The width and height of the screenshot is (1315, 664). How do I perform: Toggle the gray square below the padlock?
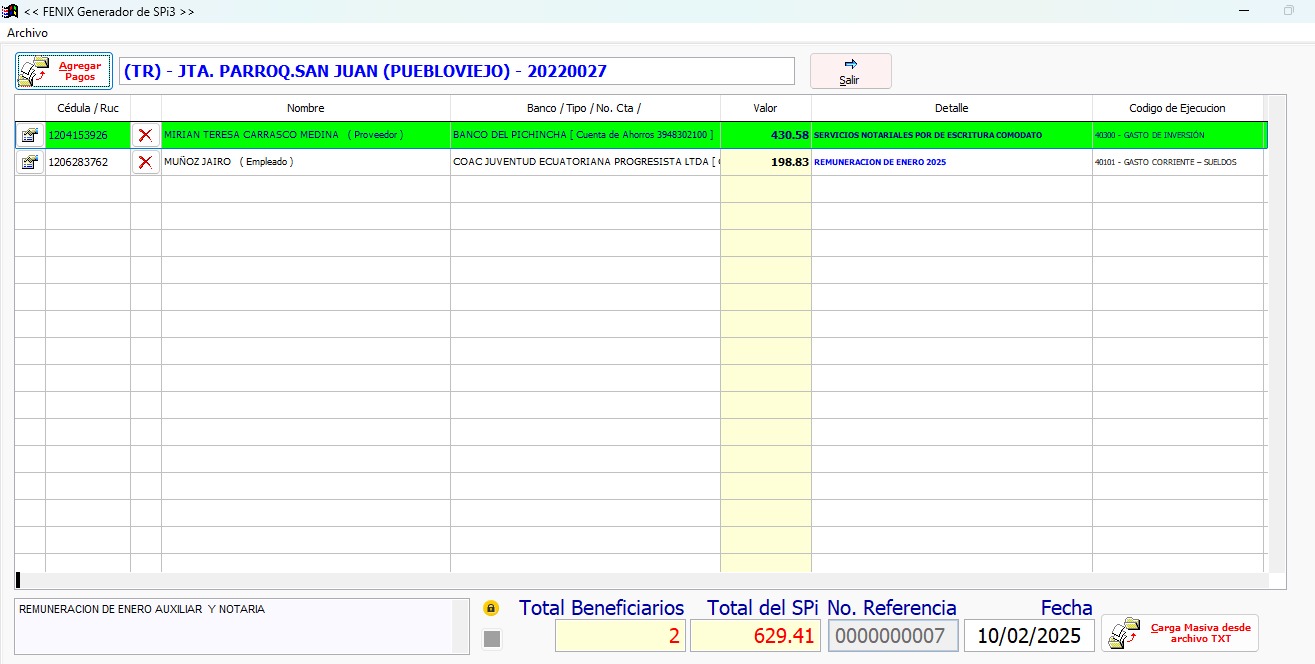tap(491, 638)
